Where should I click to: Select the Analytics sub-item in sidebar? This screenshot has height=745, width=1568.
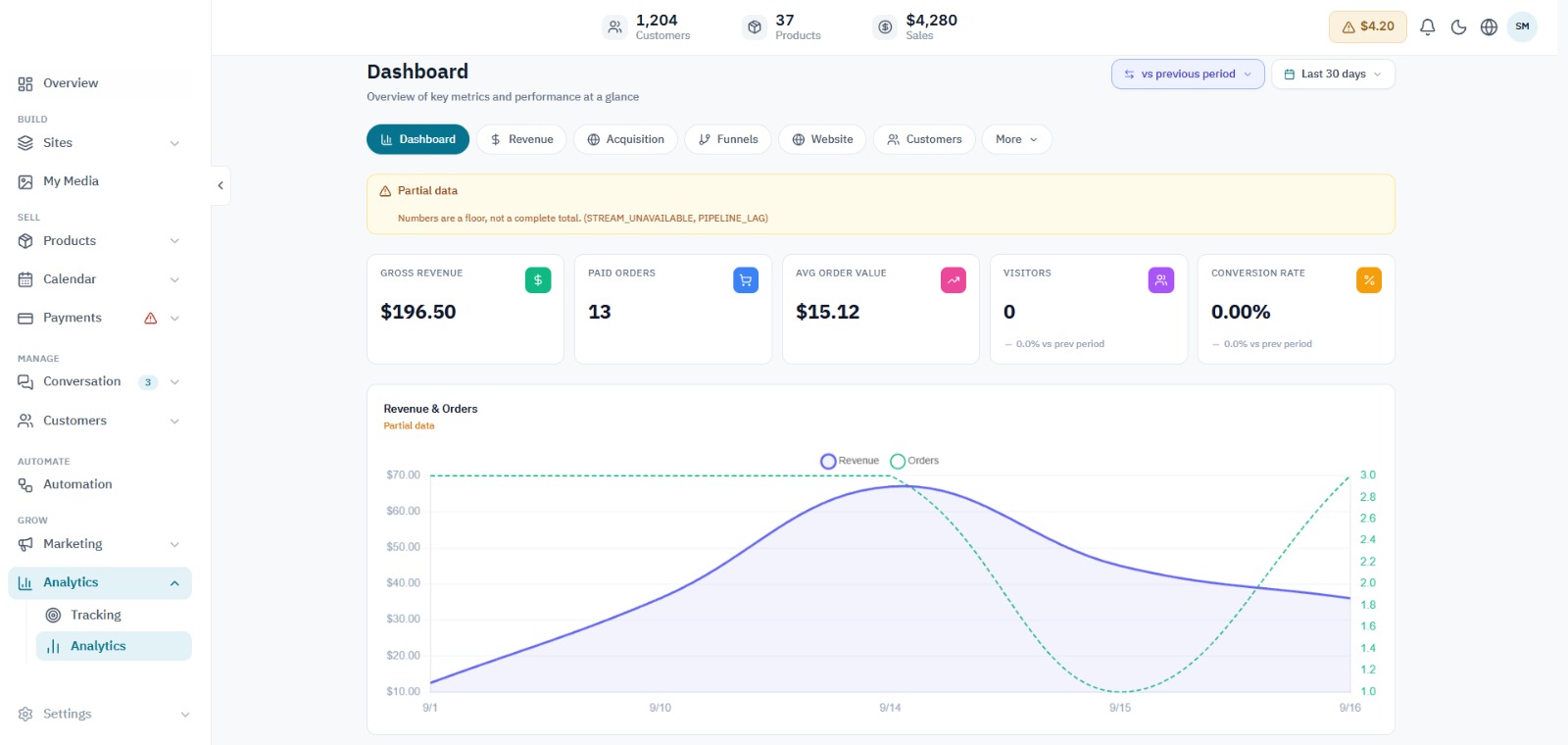coord(114,646)
